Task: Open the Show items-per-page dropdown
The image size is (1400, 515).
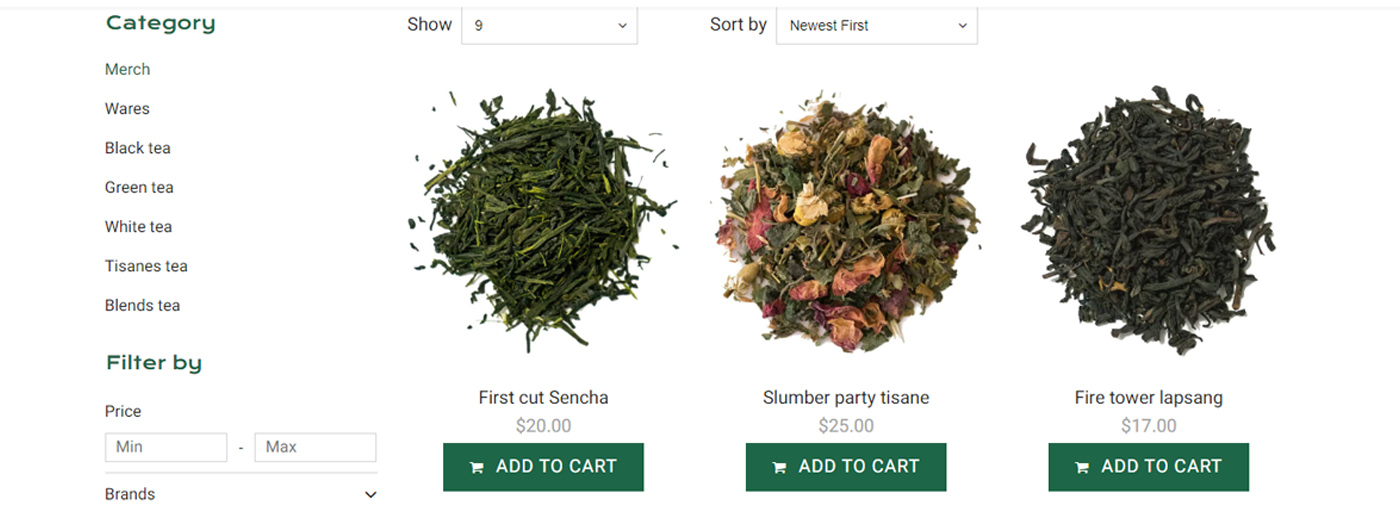Action: click(x=549, y=26)
